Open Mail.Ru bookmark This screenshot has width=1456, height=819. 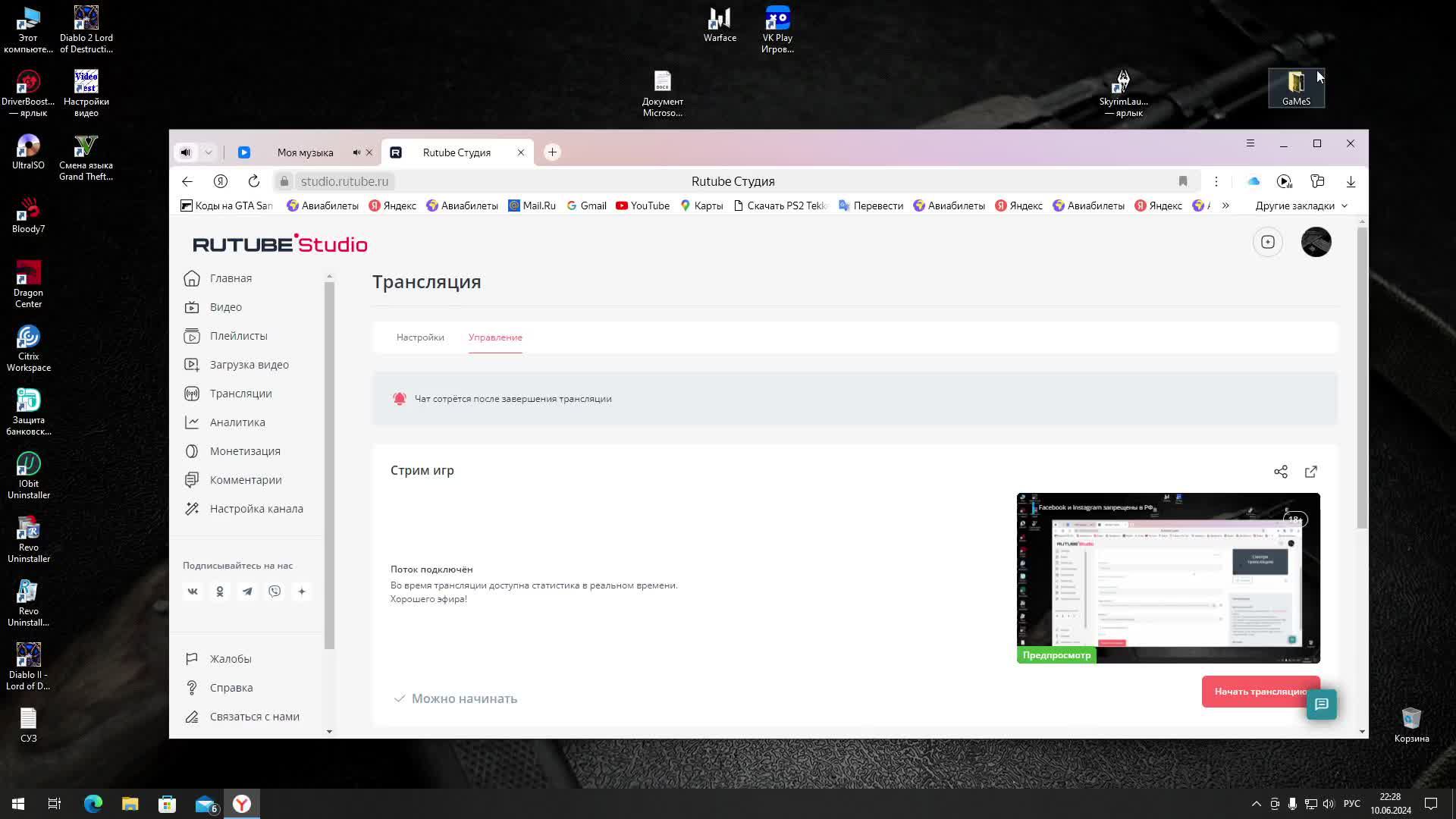click(x=532, y=206)
